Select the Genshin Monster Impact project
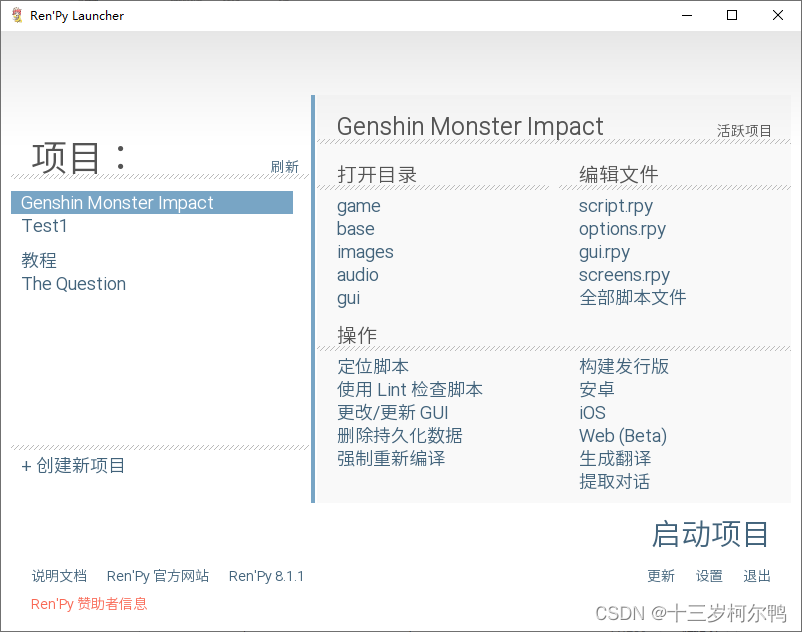 click(152, 202)
